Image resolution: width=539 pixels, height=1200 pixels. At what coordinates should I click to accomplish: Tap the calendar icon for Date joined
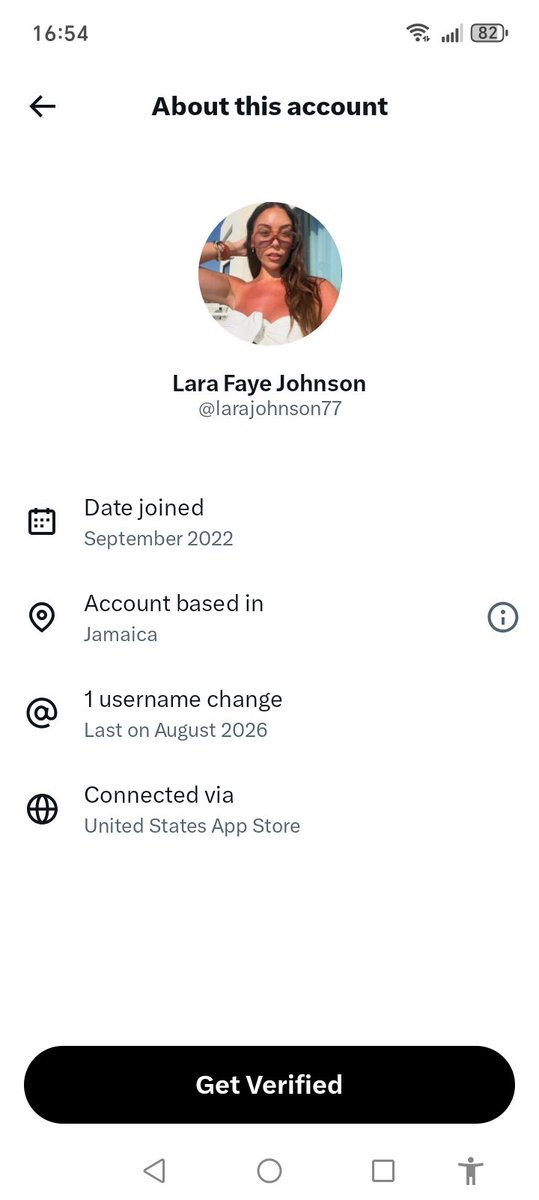point(42,522)
